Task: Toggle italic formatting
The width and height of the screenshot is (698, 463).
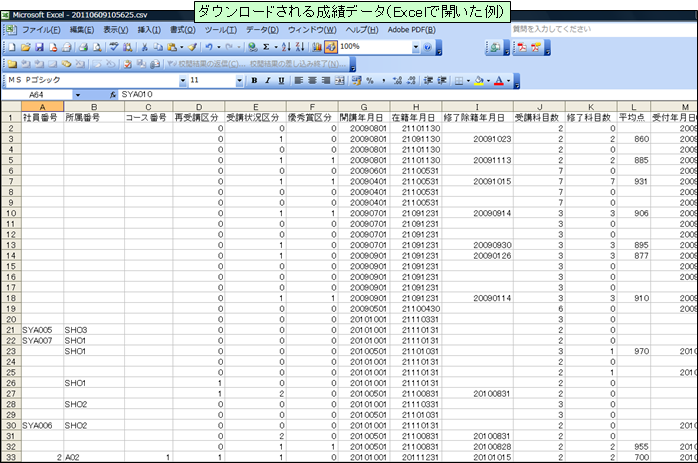Action: (268, 81)
